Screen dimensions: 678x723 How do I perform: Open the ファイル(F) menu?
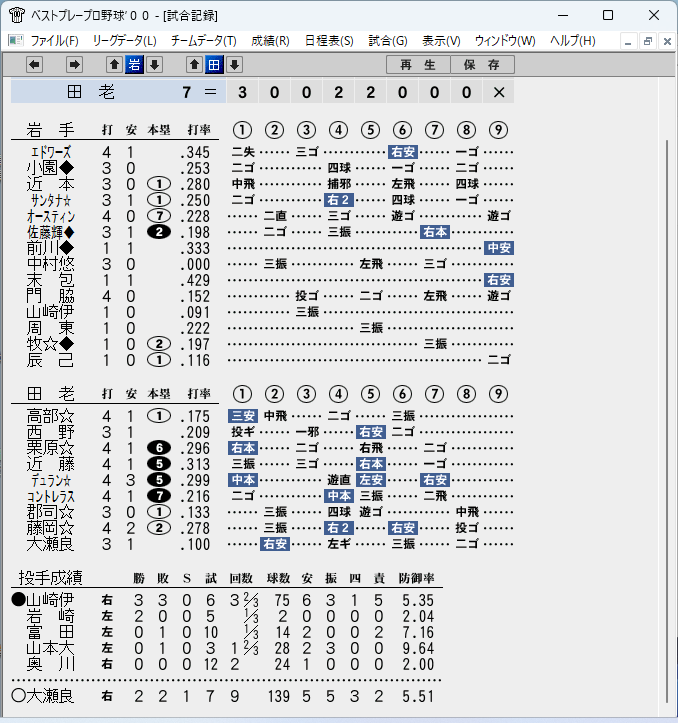coord(54,41)
